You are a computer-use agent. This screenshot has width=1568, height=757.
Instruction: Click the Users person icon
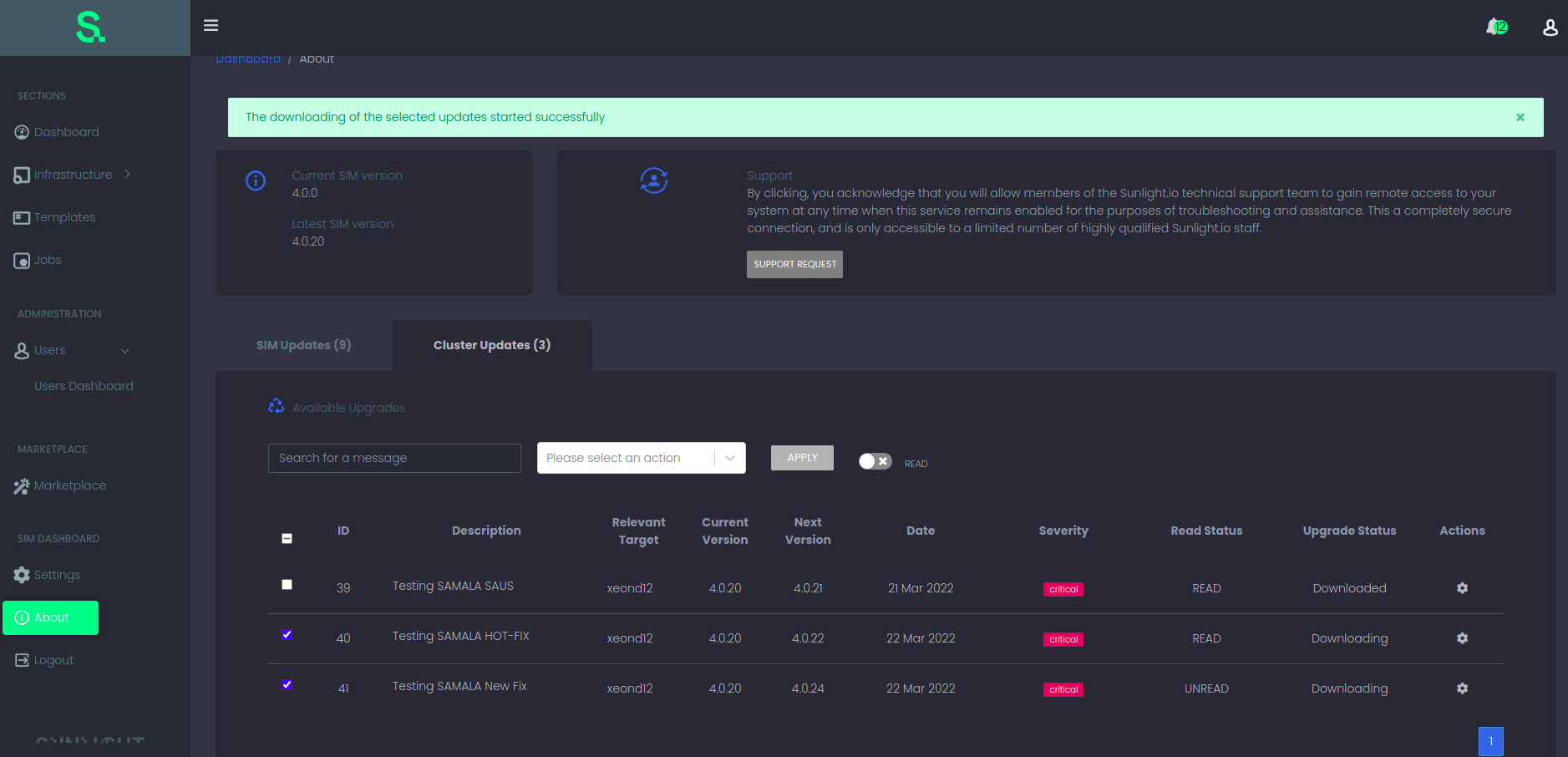point(22,351)
